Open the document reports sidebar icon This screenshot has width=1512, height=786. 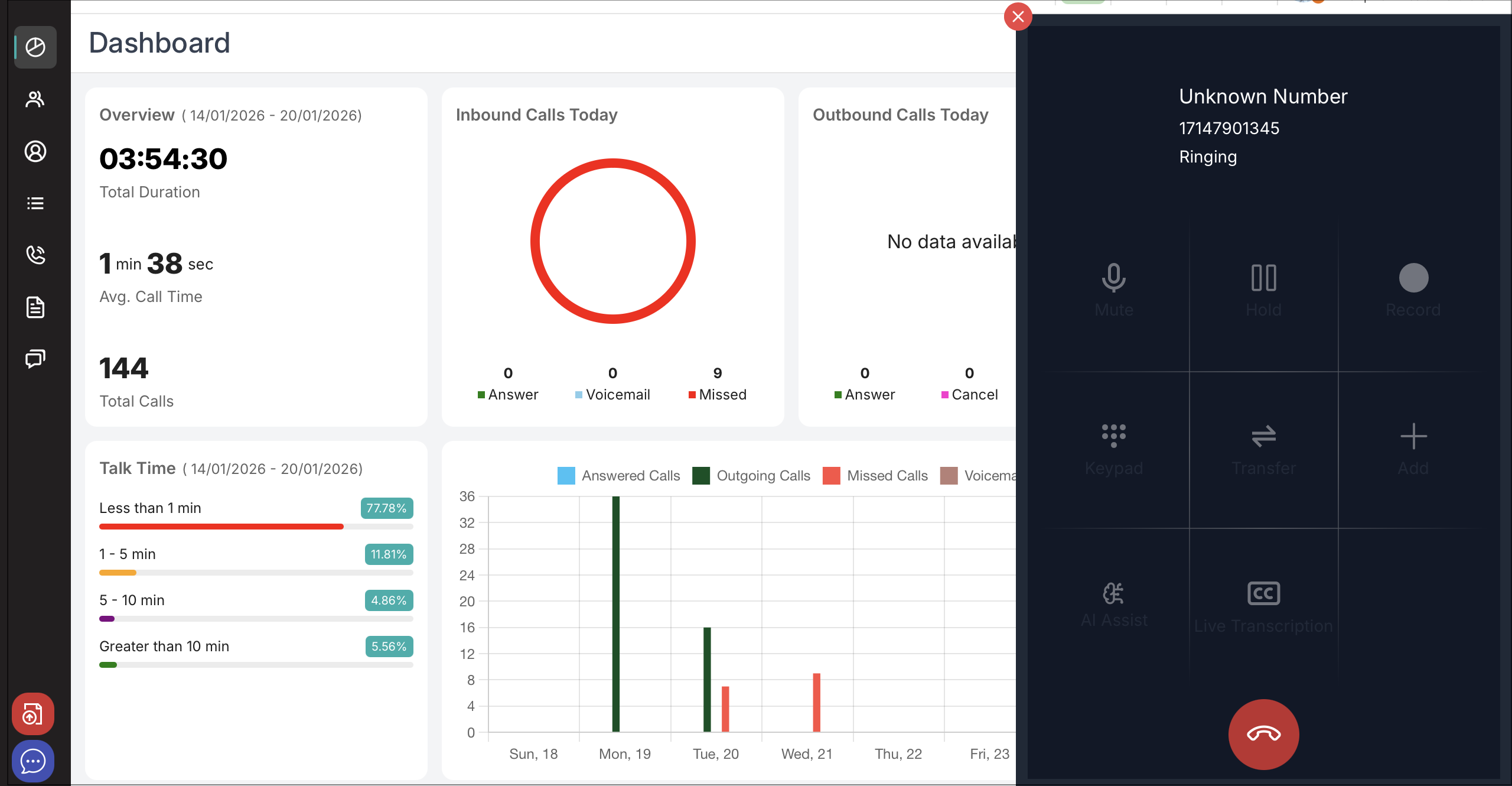click(35, 307)
